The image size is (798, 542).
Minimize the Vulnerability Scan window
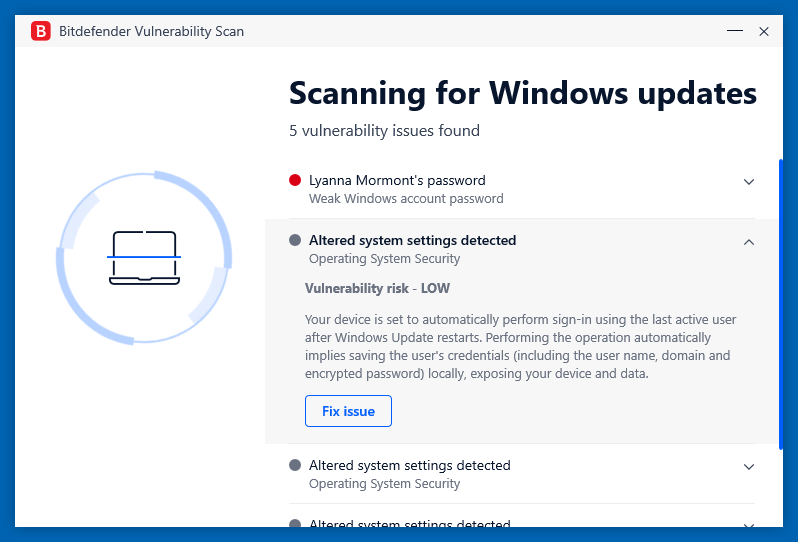[734, 31]
